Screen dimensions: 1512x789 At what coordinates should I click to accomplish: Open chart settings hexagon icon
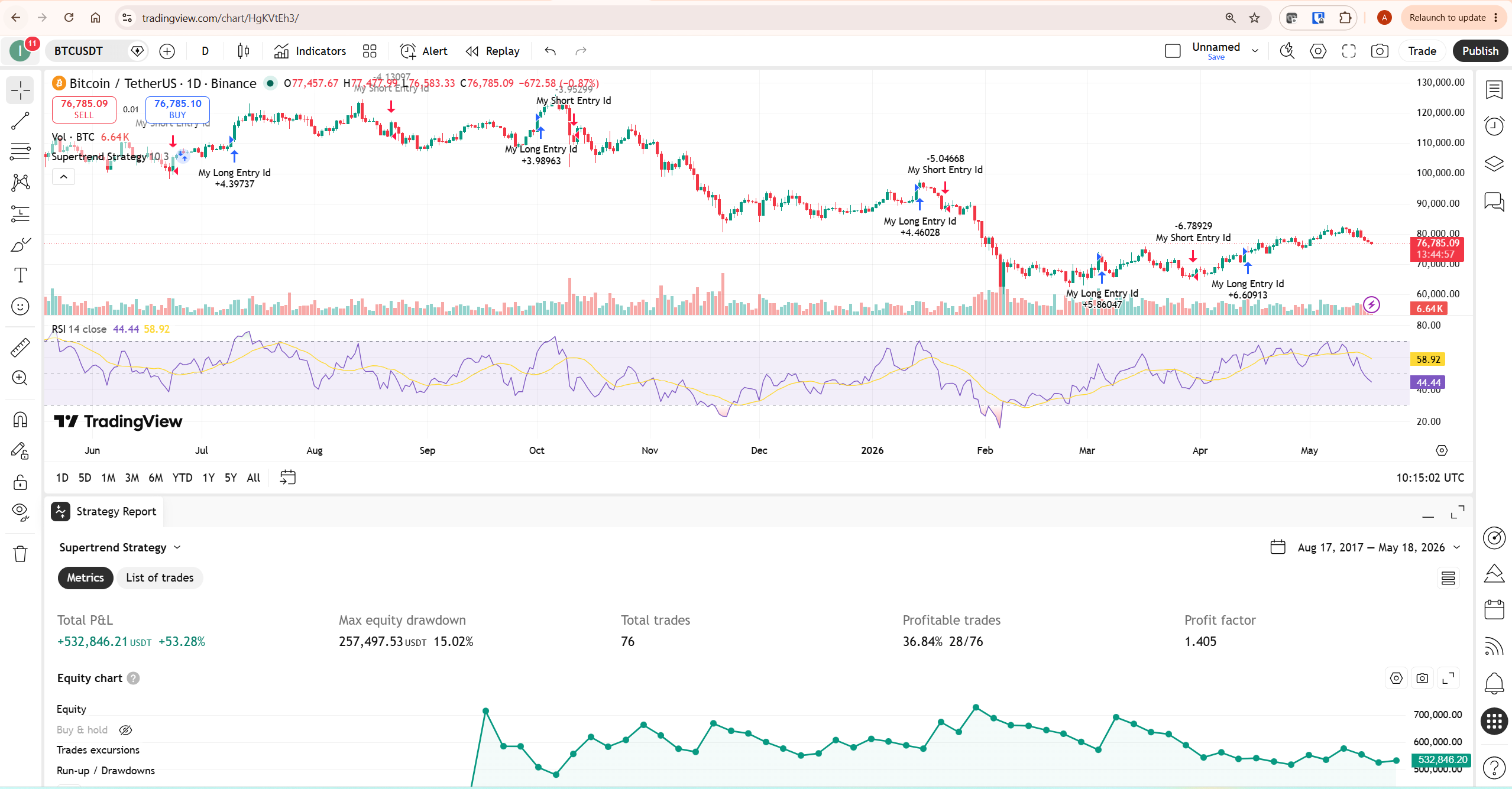[1318, 51]
